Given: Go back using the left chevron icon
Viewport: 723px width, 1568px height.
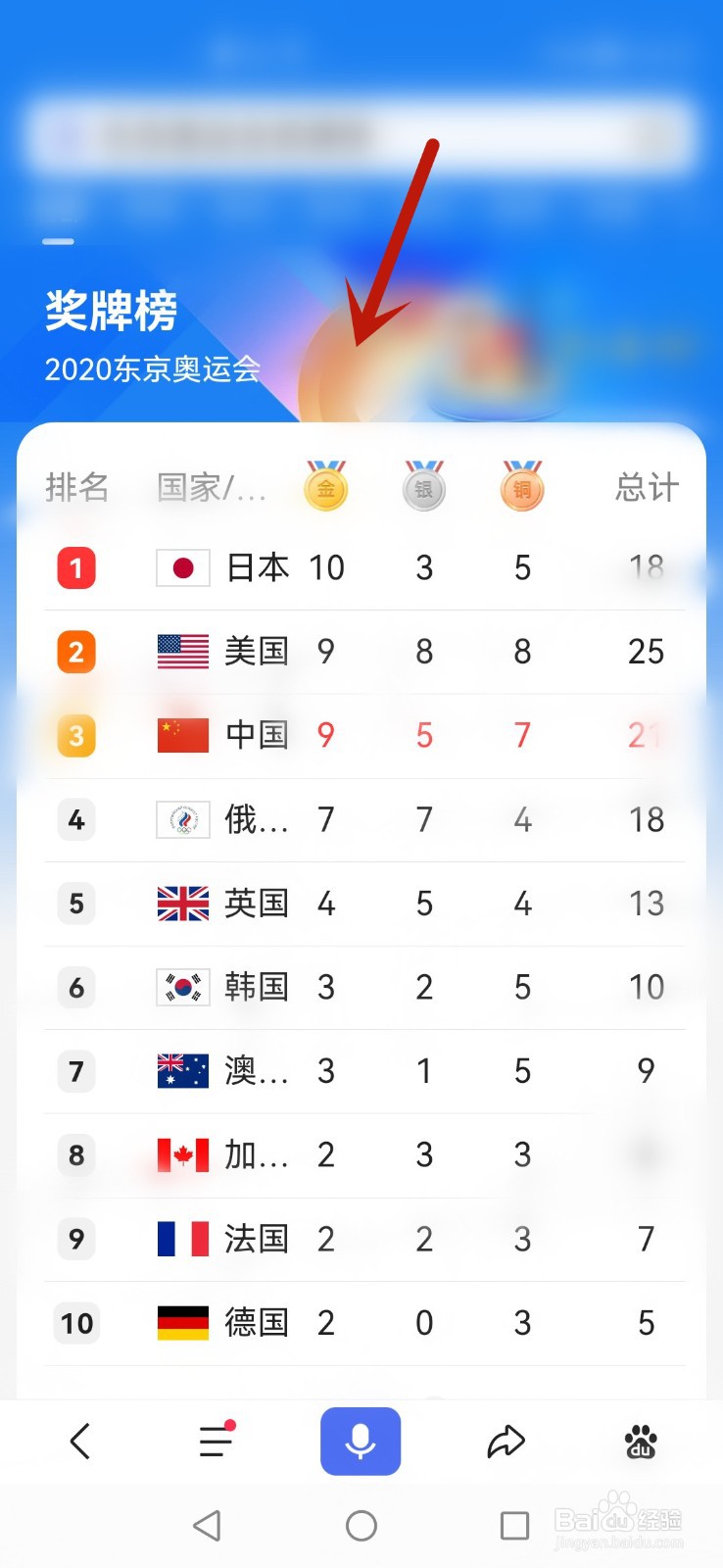Looking at the screenshot, I should coord(80,1441).
